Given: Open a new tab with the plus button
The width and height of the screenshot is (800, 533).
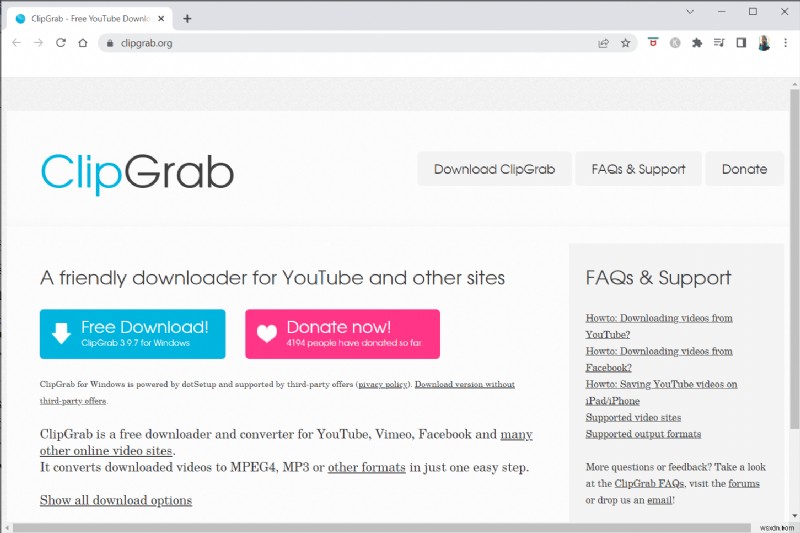Looking at the screenshot, I should click(187, 18).
